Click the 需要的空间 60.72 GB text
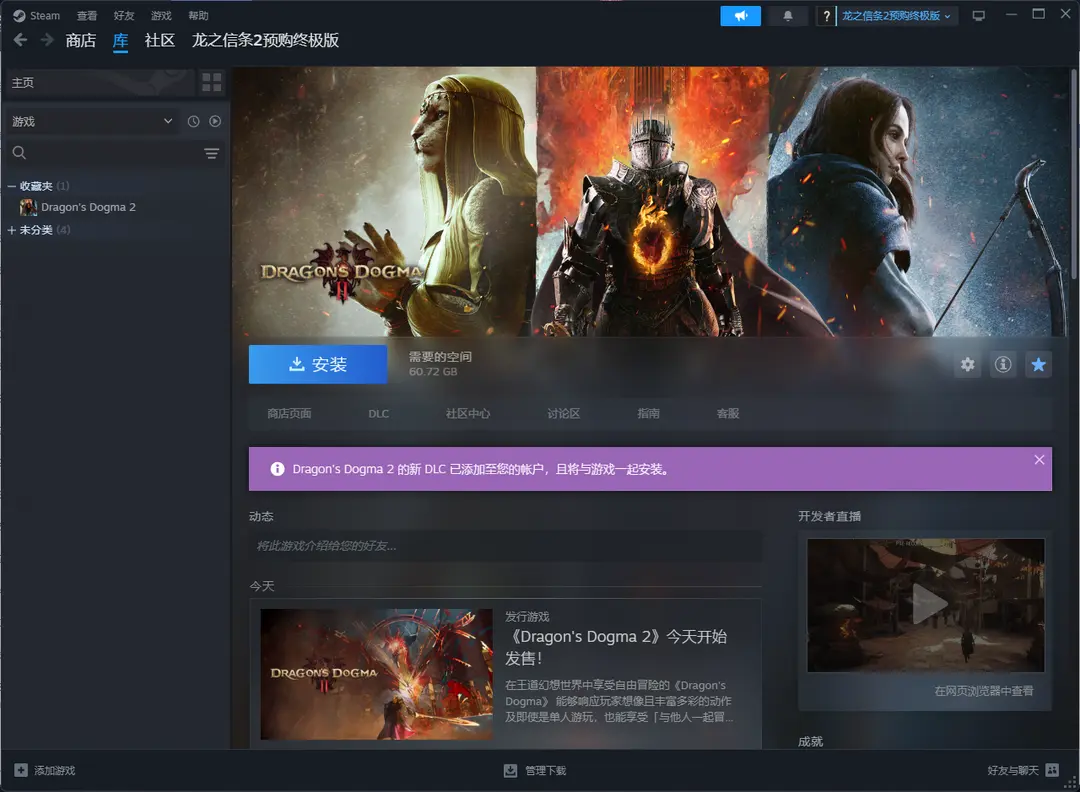 coord(440,364)
